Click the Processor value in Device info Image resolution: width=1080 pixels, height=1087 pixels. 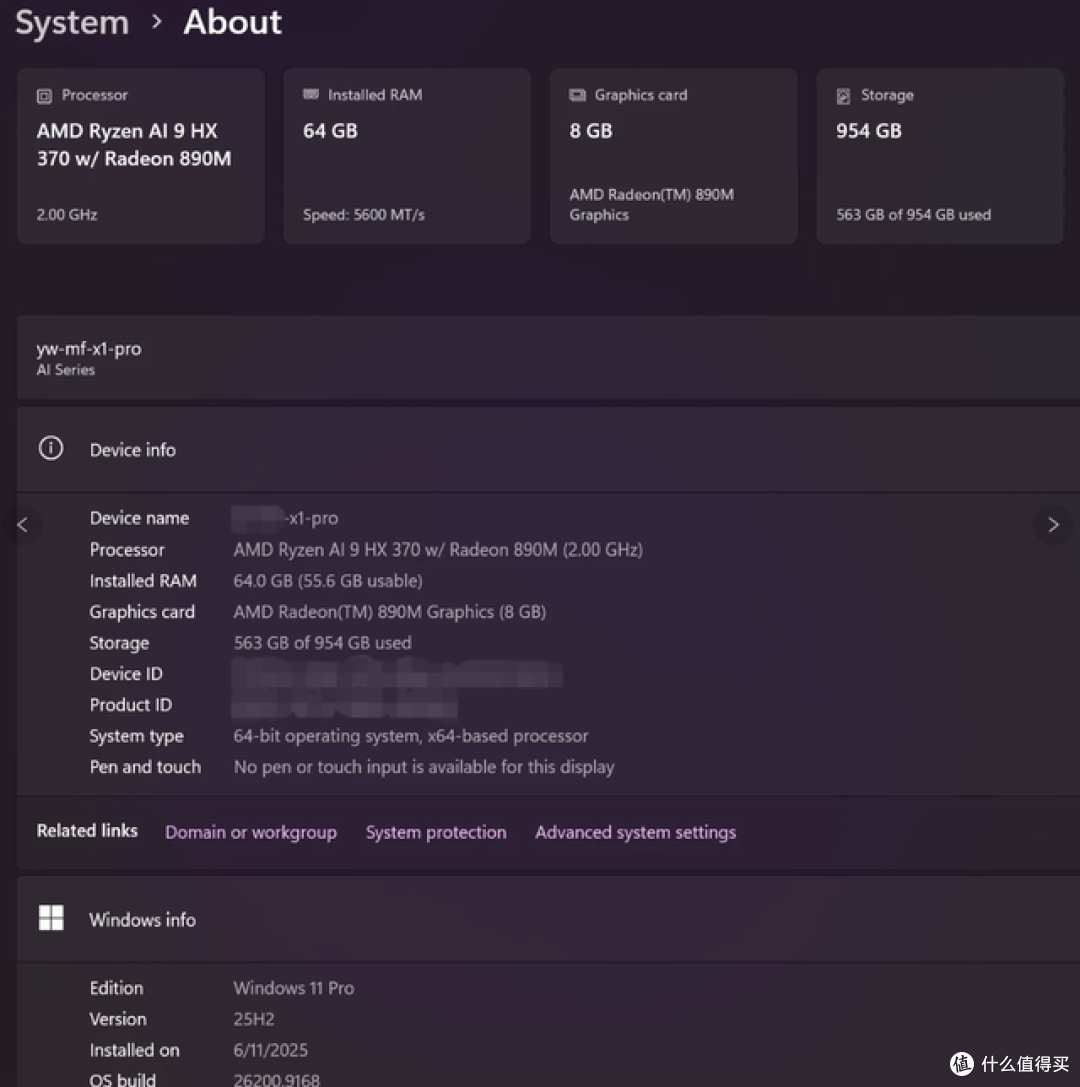click(x=438, y=550)
